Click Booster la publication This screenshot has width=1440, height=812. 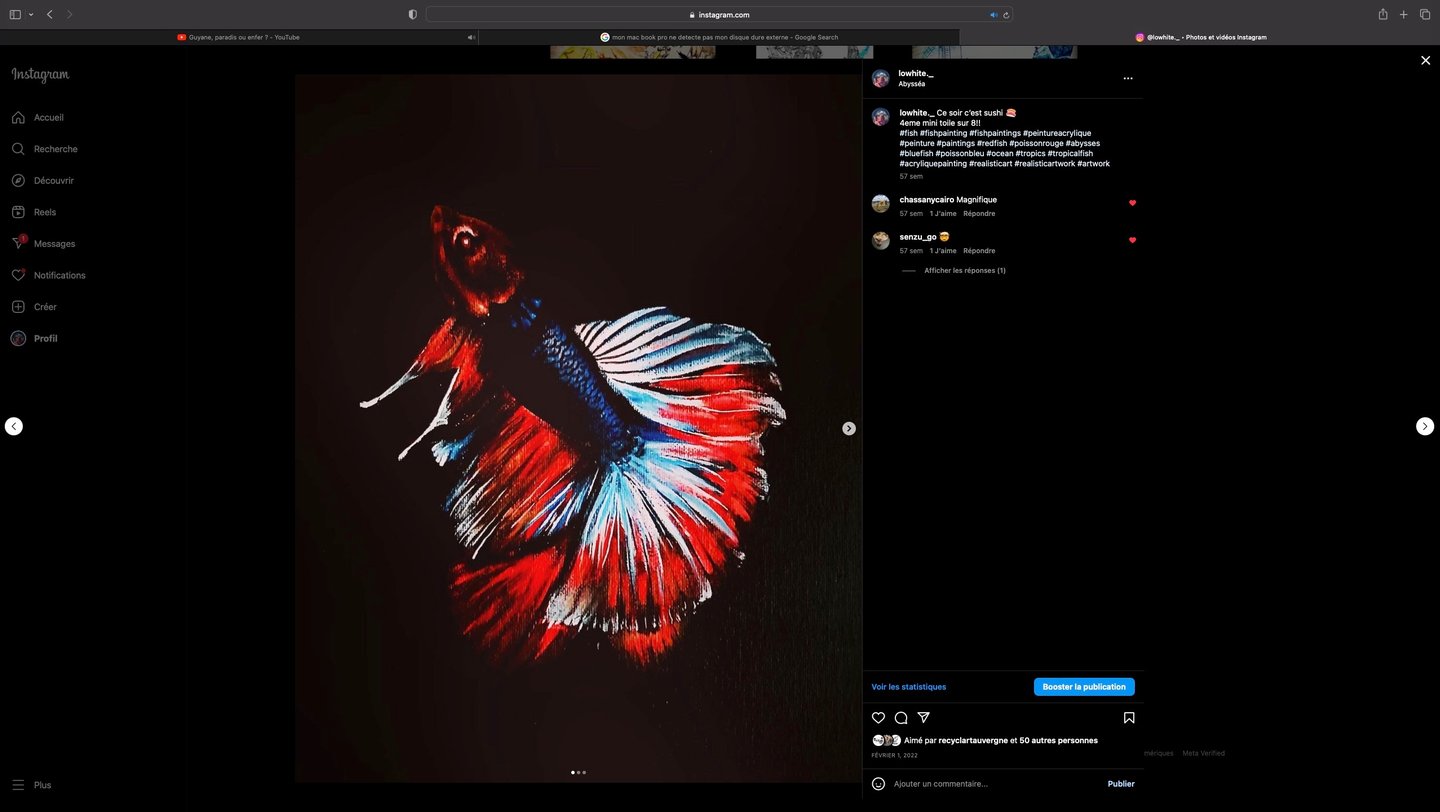tap(1083, 687)
